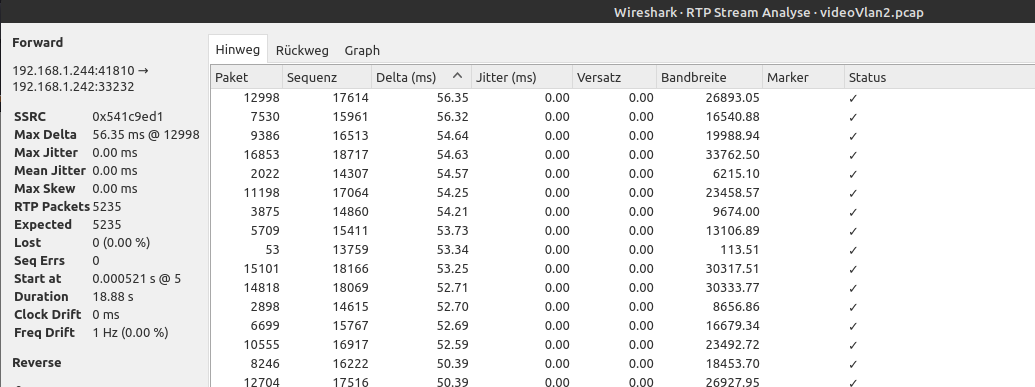Toggle the Delta column sort arrow

(x=457, y=76)
